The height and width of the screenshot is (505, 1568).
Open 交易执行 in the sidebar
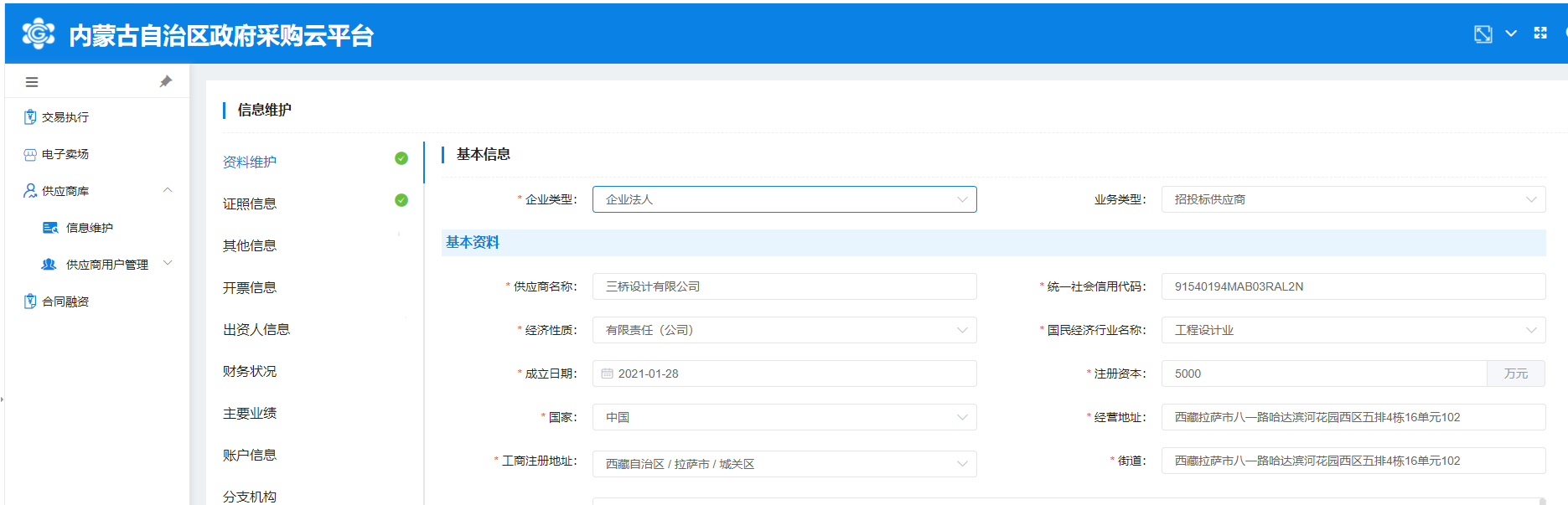click(65, 117)
